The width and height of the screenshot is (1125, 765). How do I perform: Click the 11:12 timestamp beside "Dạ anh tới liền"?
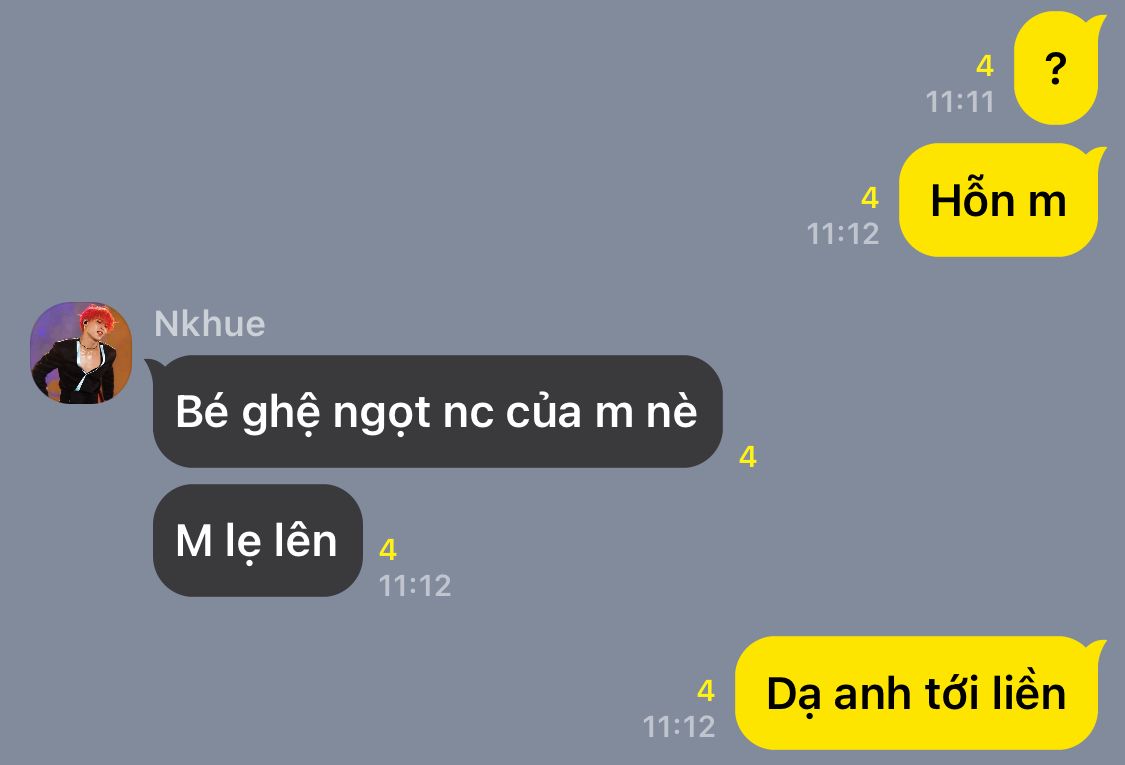pyautogui.click(x=679, y=726)
